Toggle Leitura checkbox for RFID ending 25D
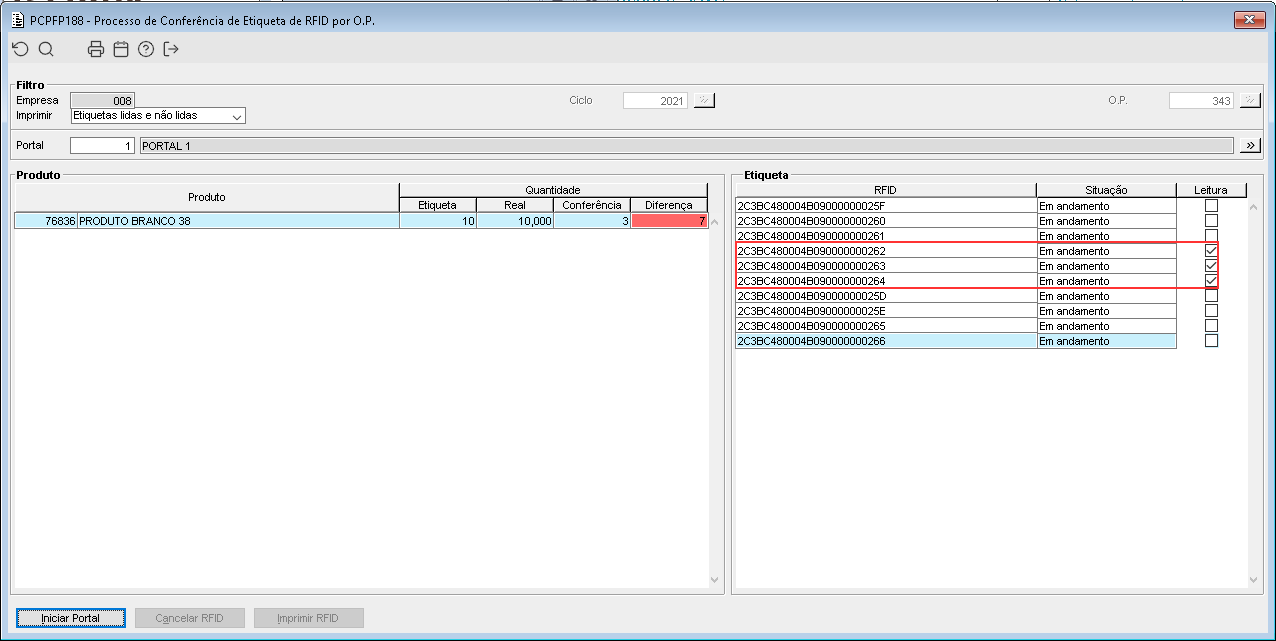 point(1211,296)
